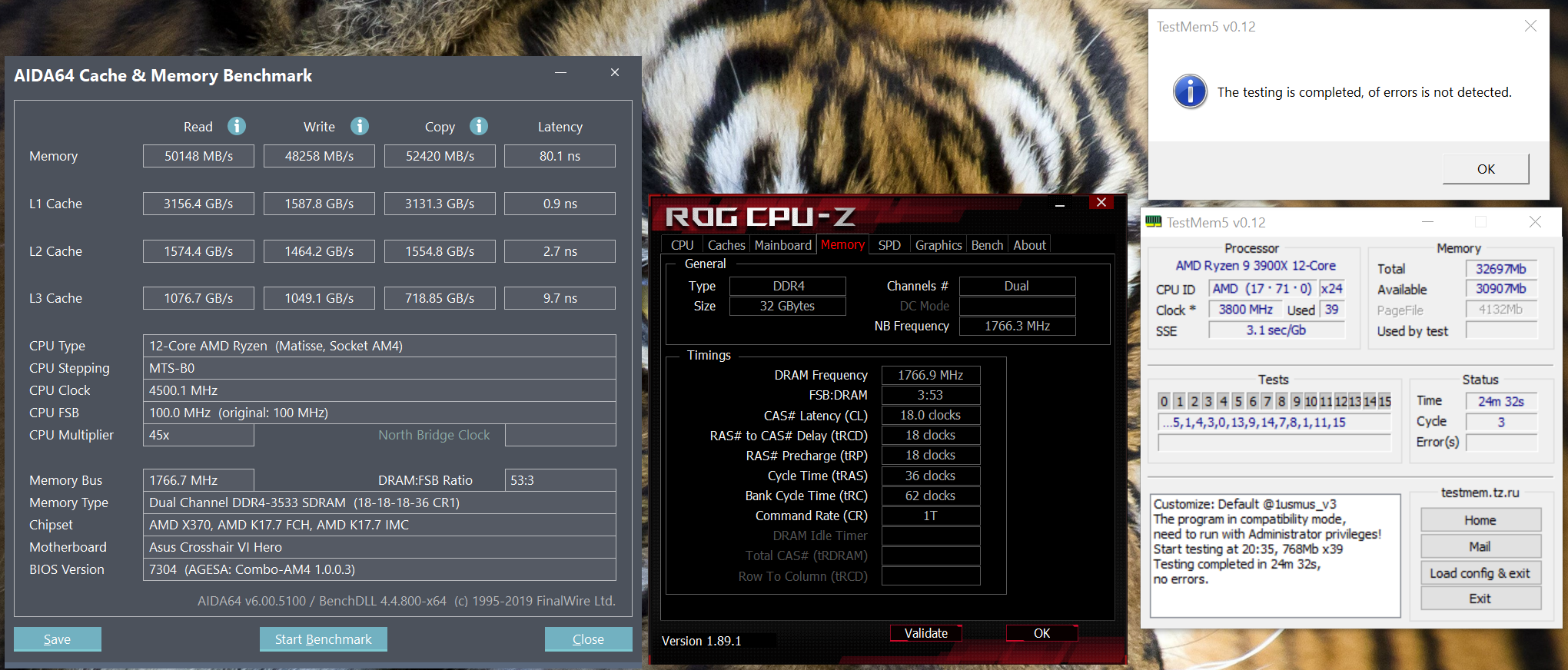The width and height of the screenshot is (1568, 670).
Task: Click Load config & exit in TestMem5
Action: (x=1480, y=573)
